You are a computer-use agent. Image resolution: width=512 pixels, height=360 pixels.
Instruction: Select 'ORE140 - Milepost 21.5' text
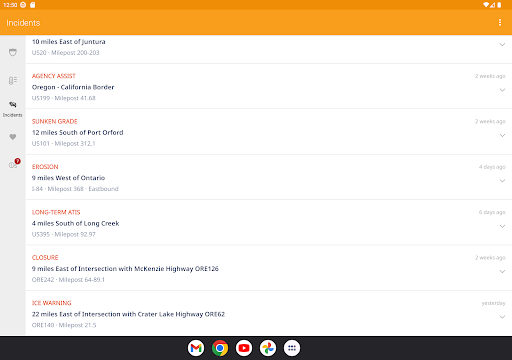[64, 325]
